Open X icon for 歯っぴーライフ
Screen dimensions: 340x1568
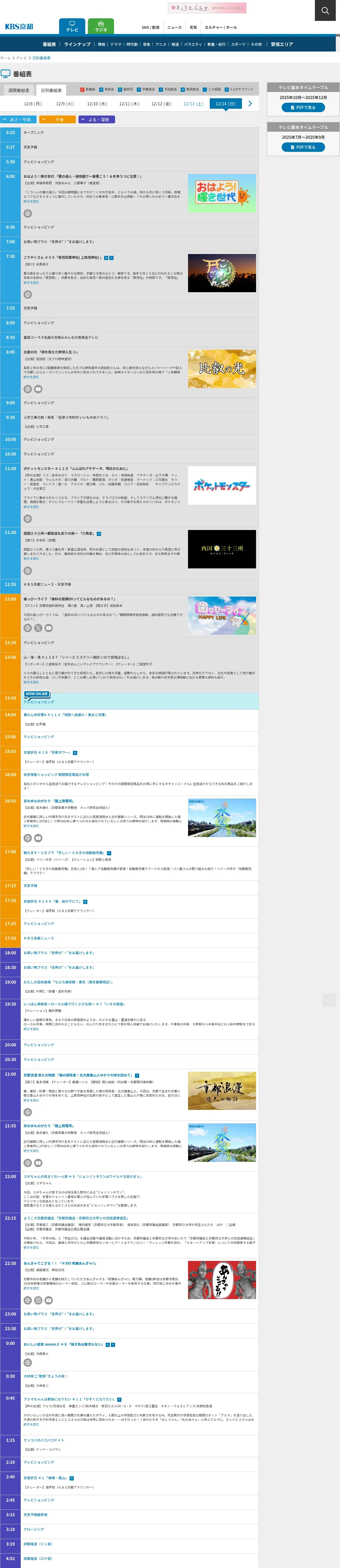pyautogui.click(x=38, y=627)
